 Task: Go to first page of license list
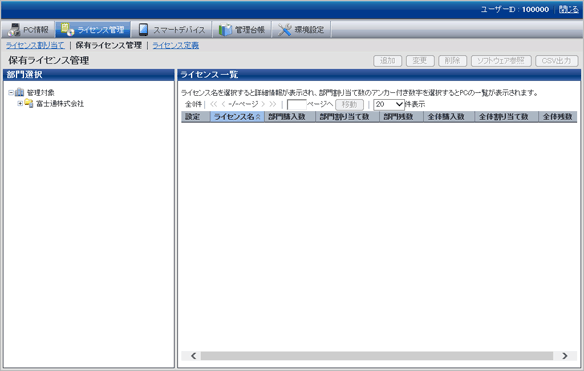pos(213,104)
